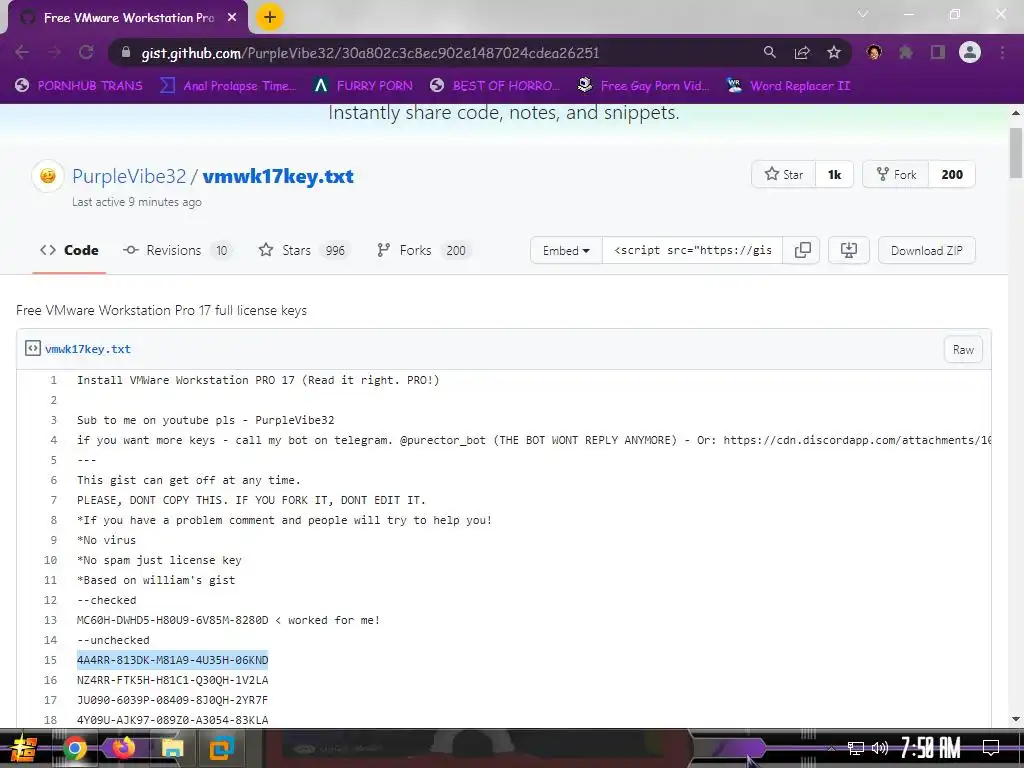
Task: Click the "Last active 9 minutes ago" text
Action: coord(136,202)
